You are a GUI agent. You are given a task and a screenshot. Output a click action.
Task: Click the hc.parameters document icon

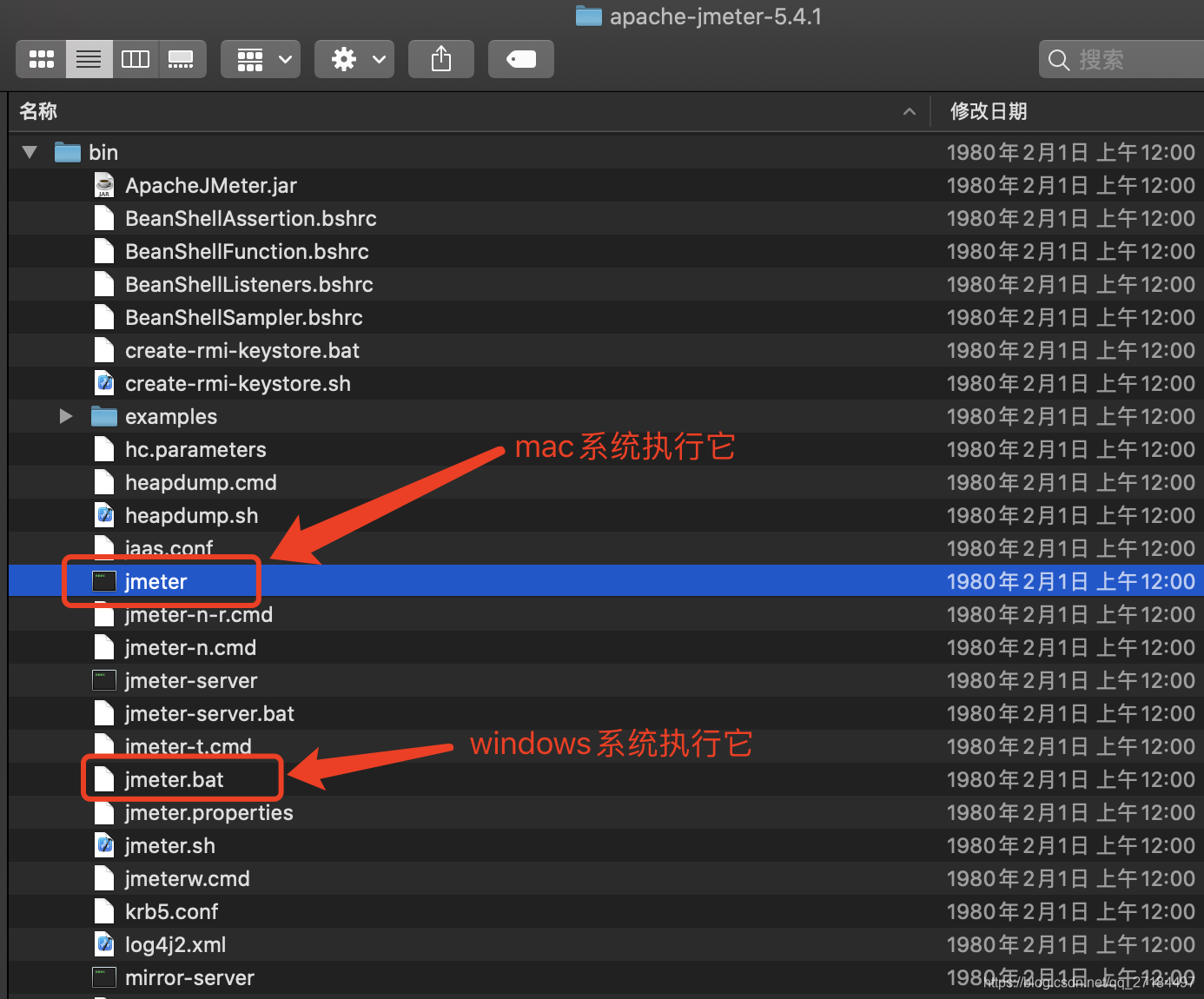point(104,449)
